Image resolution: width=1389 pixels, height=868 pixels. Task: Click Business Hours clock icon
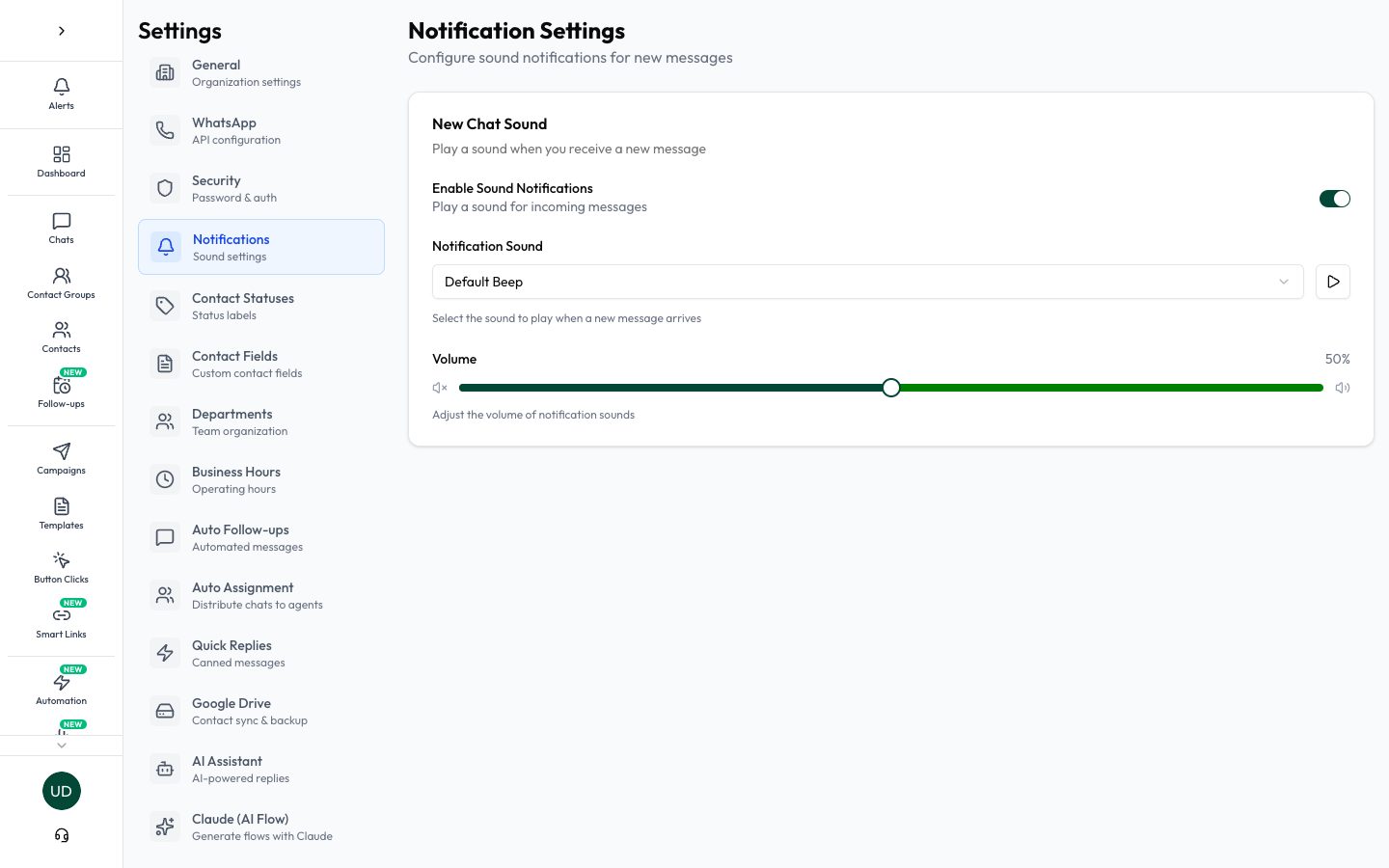pos(165,479)
